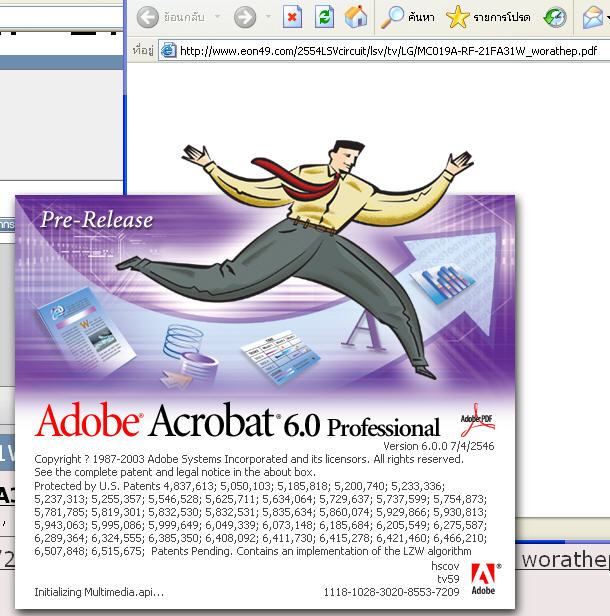
Task: Open the History clock icon
Action: [555, 17]
